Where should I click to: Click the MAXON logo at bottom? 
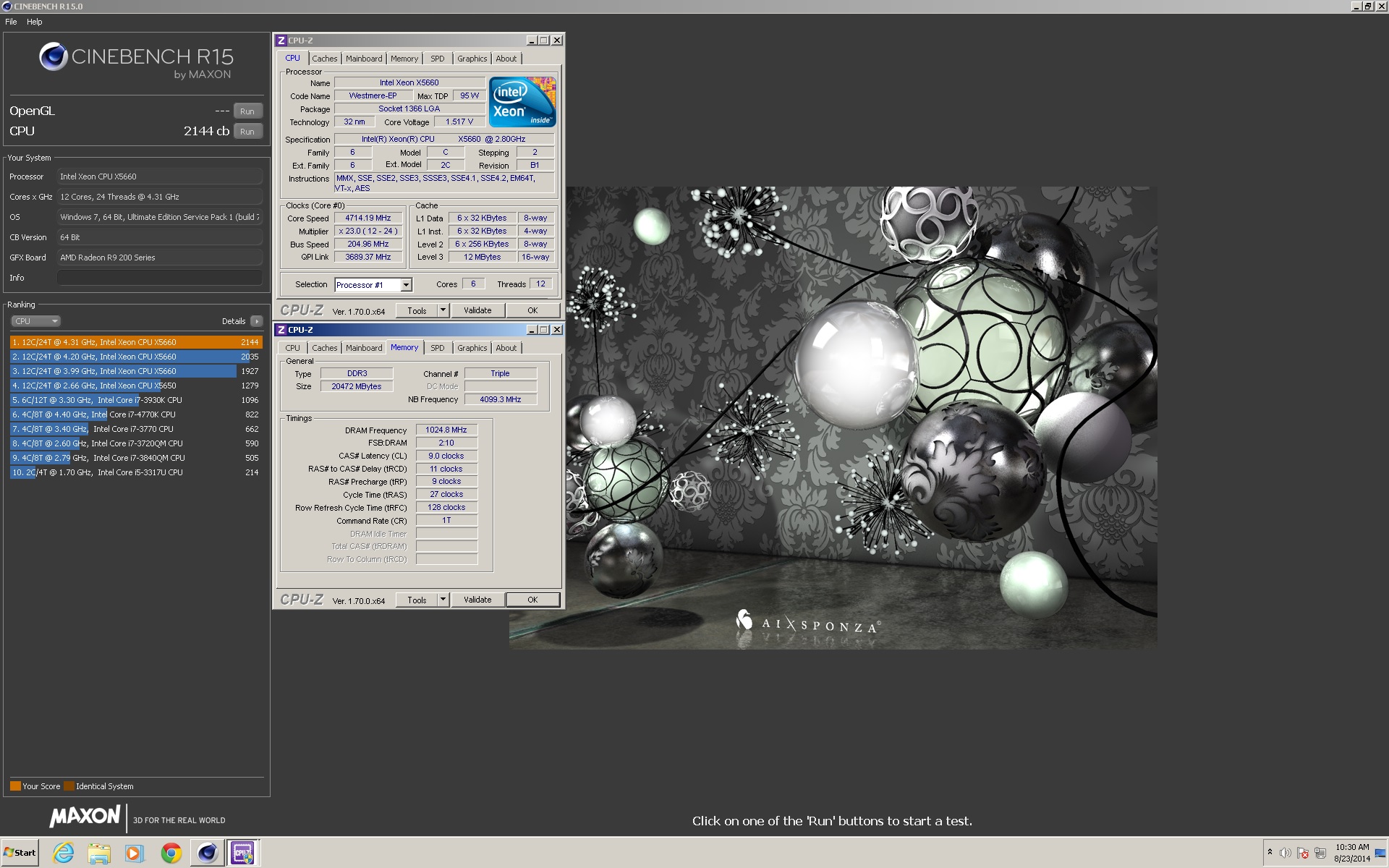tap(85, 817)
